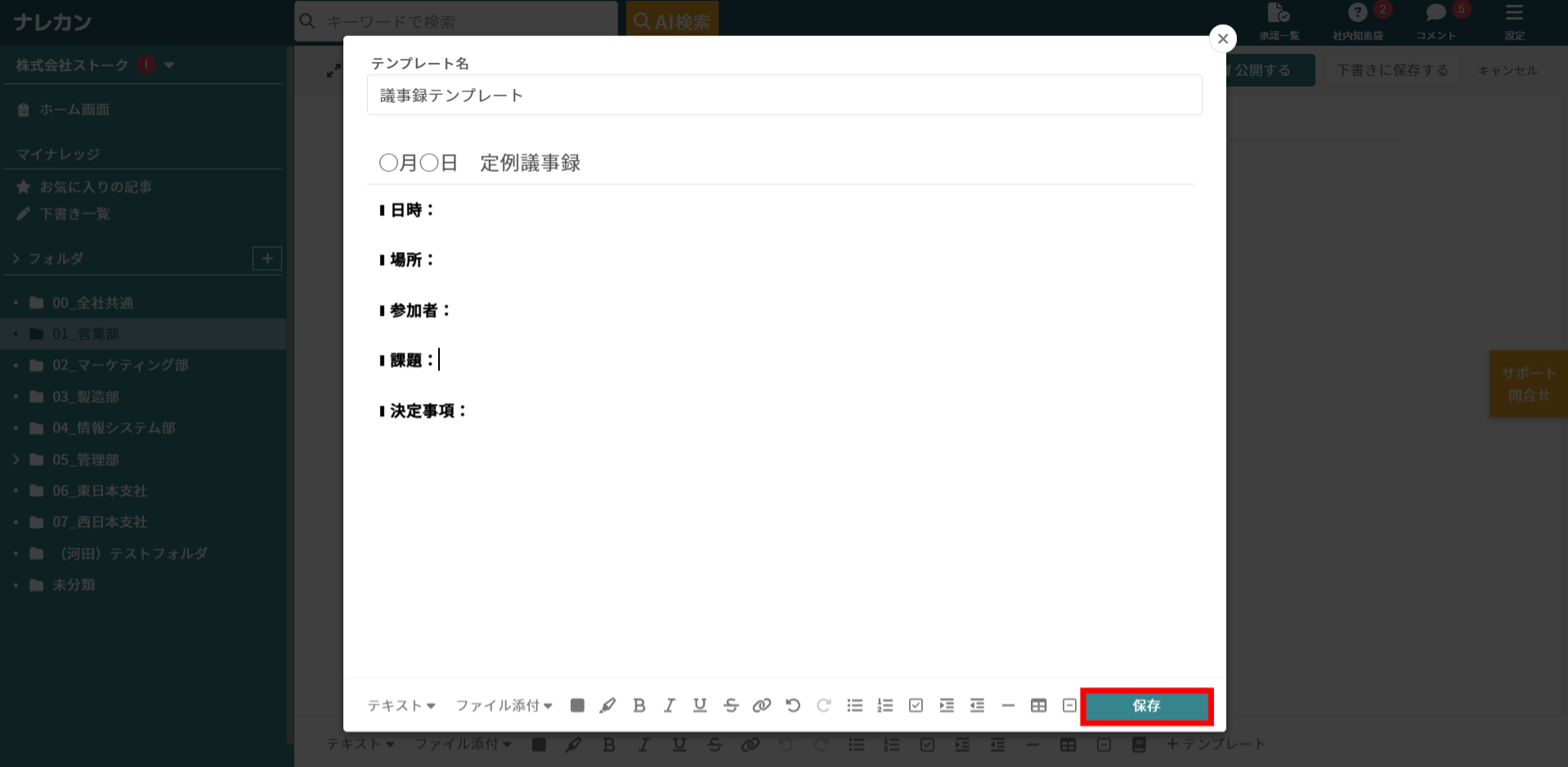1568x767 pixels.
Task: Insert horizontal rule in dialog toolbar
Action: tap(1008, 705)
